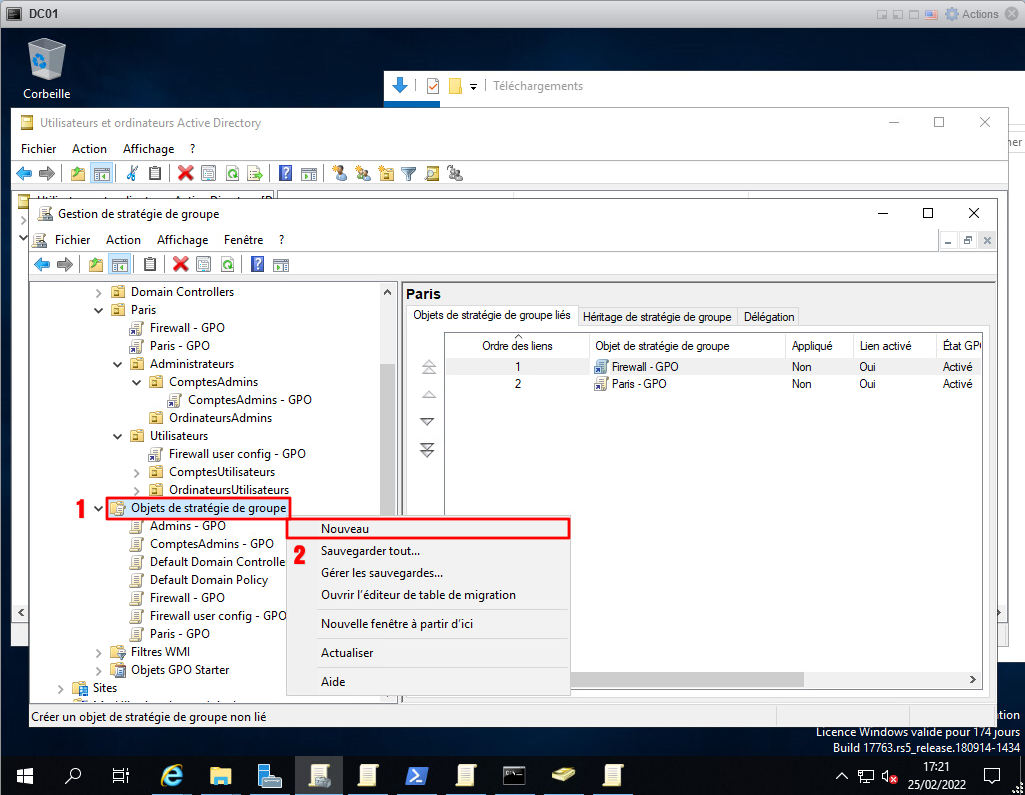Image resolution: width=1025 pixels, height=795 pixels.
Task: Expand the Sites tree node
Action: point(60,688)
